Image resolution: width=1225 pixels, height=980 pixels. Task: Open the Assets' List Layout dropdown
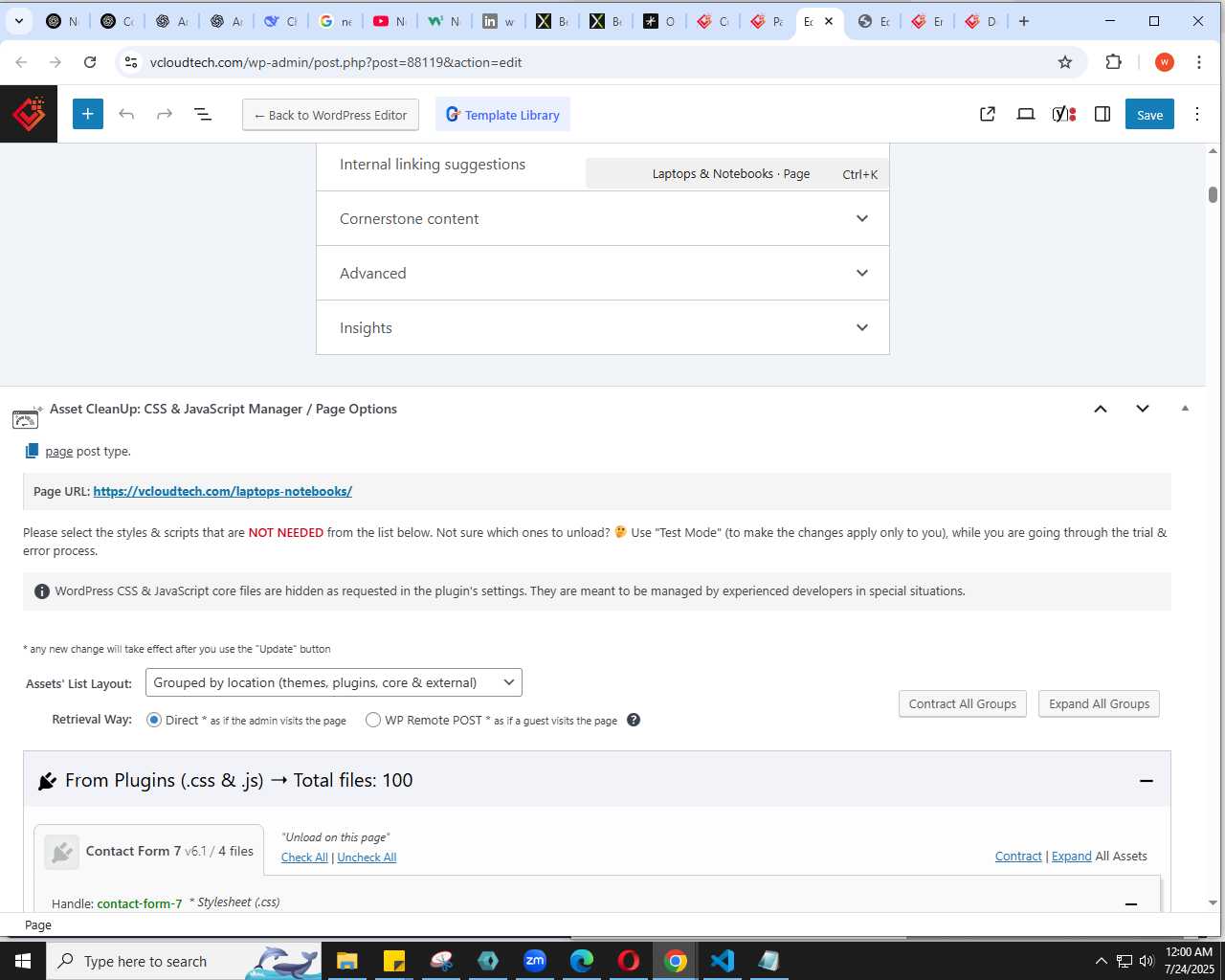pos(334,682)
